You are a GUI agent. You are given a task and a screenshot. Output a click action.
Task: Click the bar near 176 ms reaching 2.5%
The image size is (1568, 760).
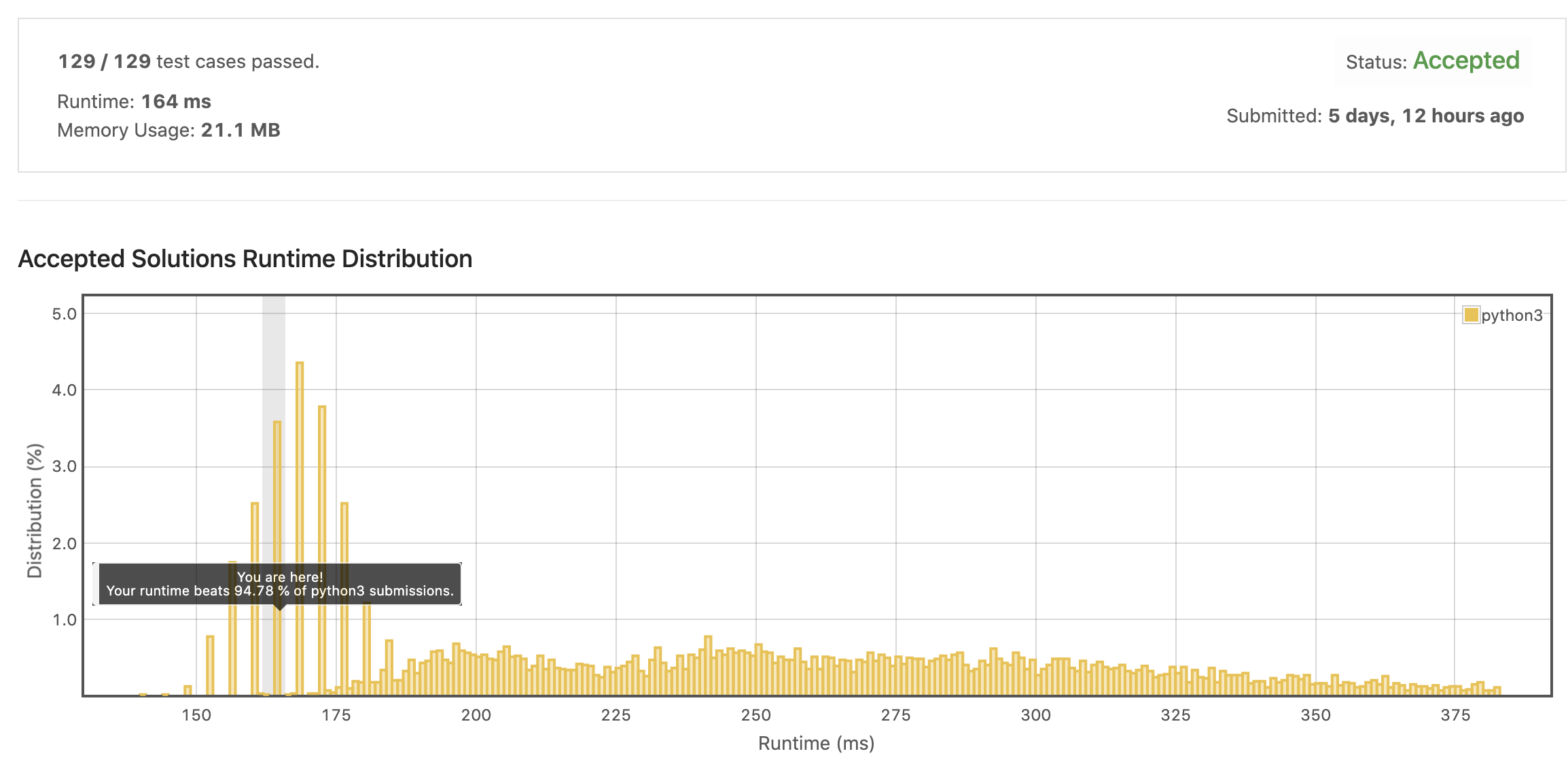(x=344, y=537)
